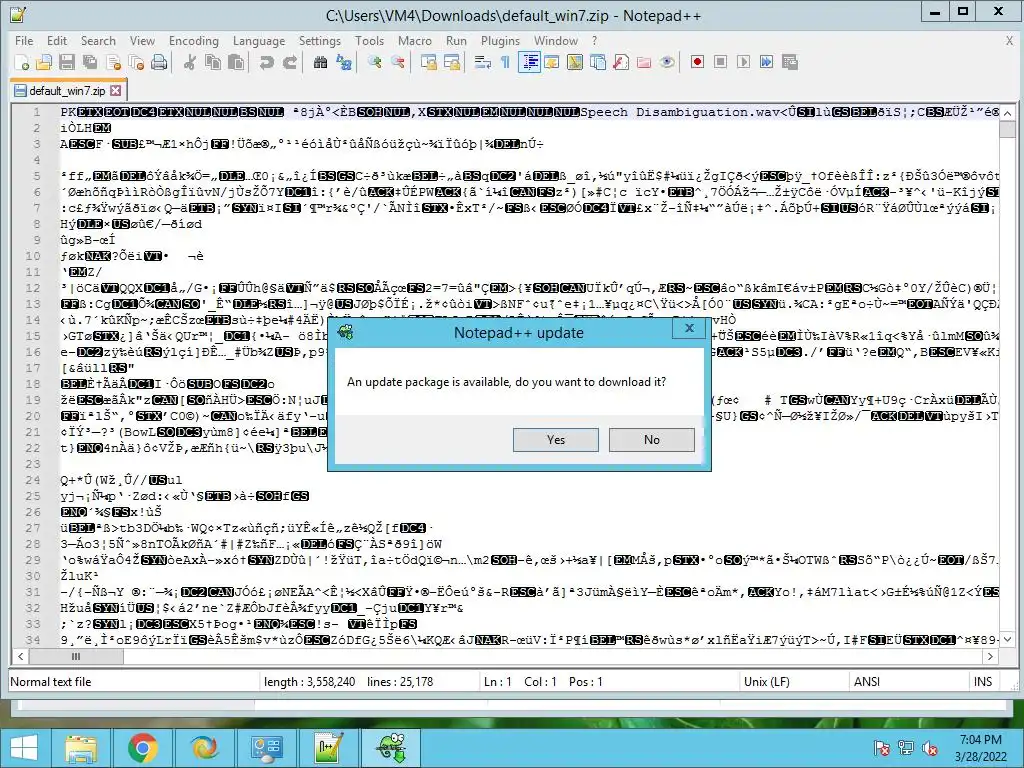The image size is (1024, 768).
Task: Run macro multiple times icon
Action: coord(766,62)
